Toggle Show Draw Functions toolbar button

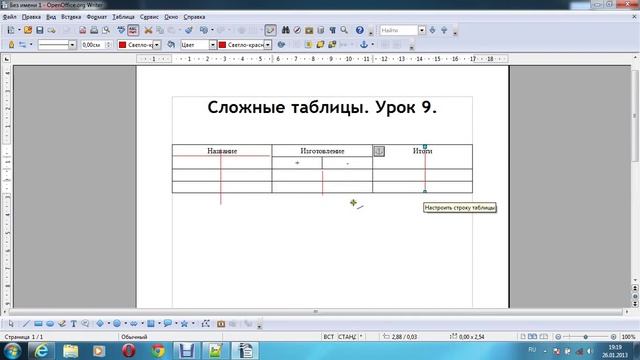point(270,30)
